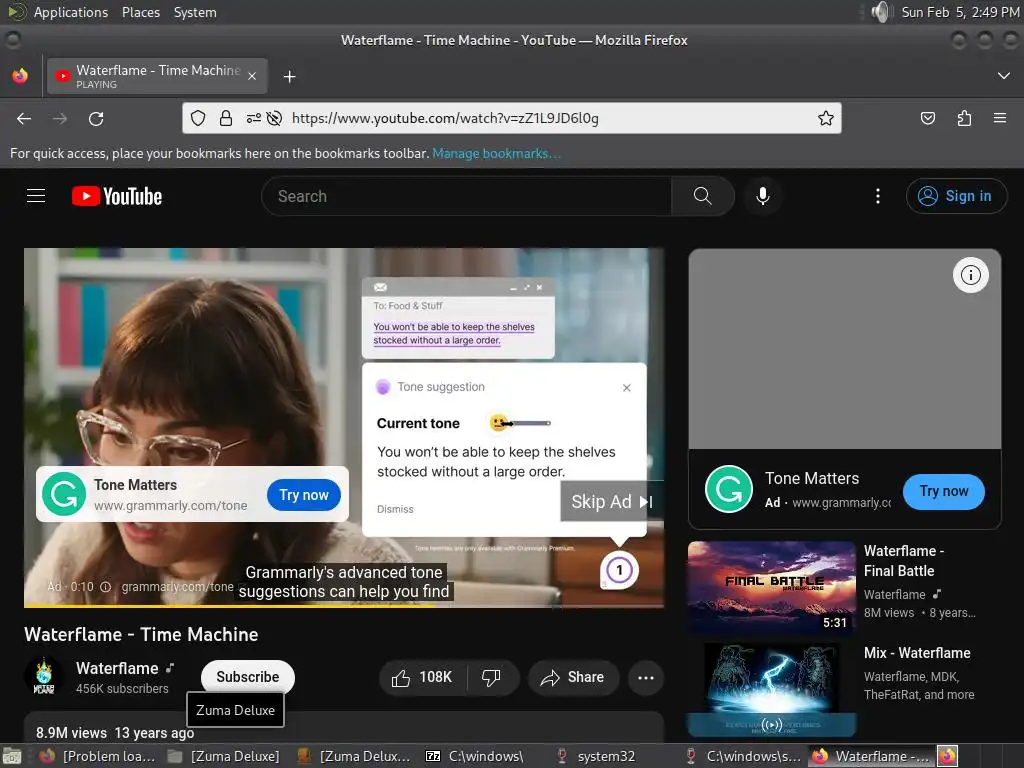Viewport: 1024px width, 768px height.
Task: Click the URL address bar
Action: (x=511, y=118)
